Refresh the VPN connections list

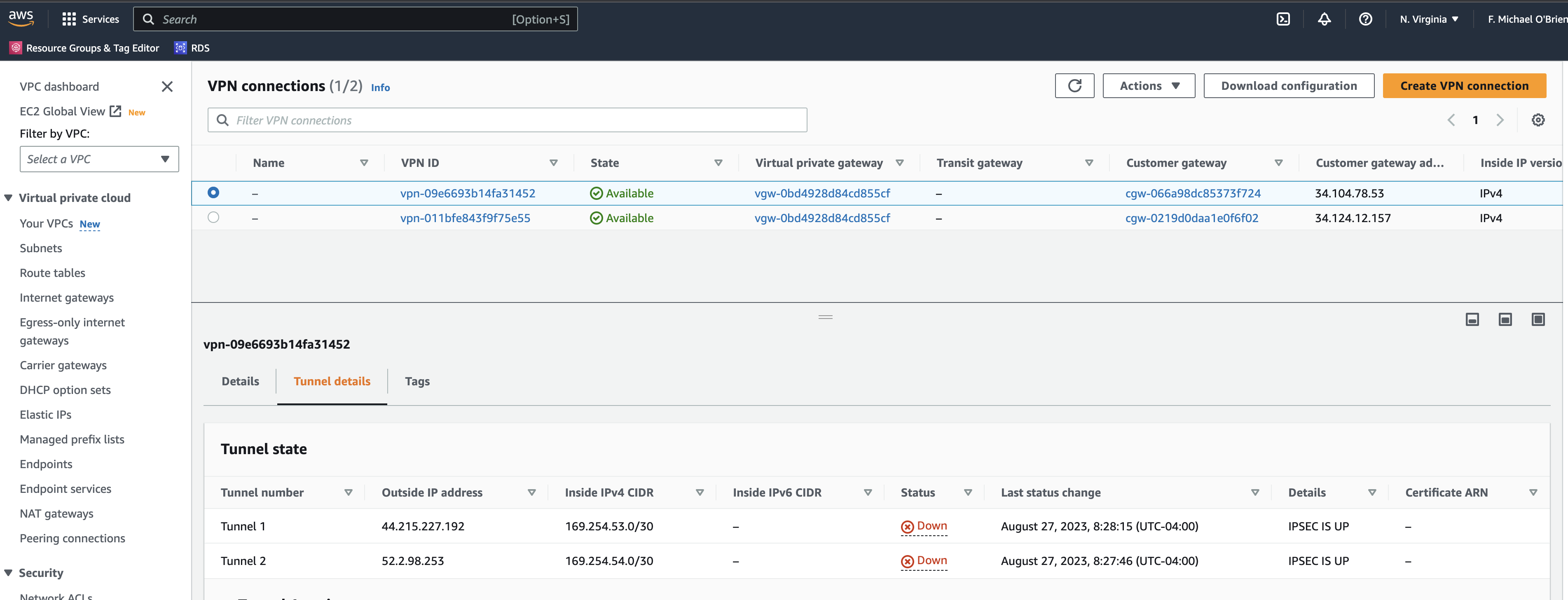pos(1074,85)
